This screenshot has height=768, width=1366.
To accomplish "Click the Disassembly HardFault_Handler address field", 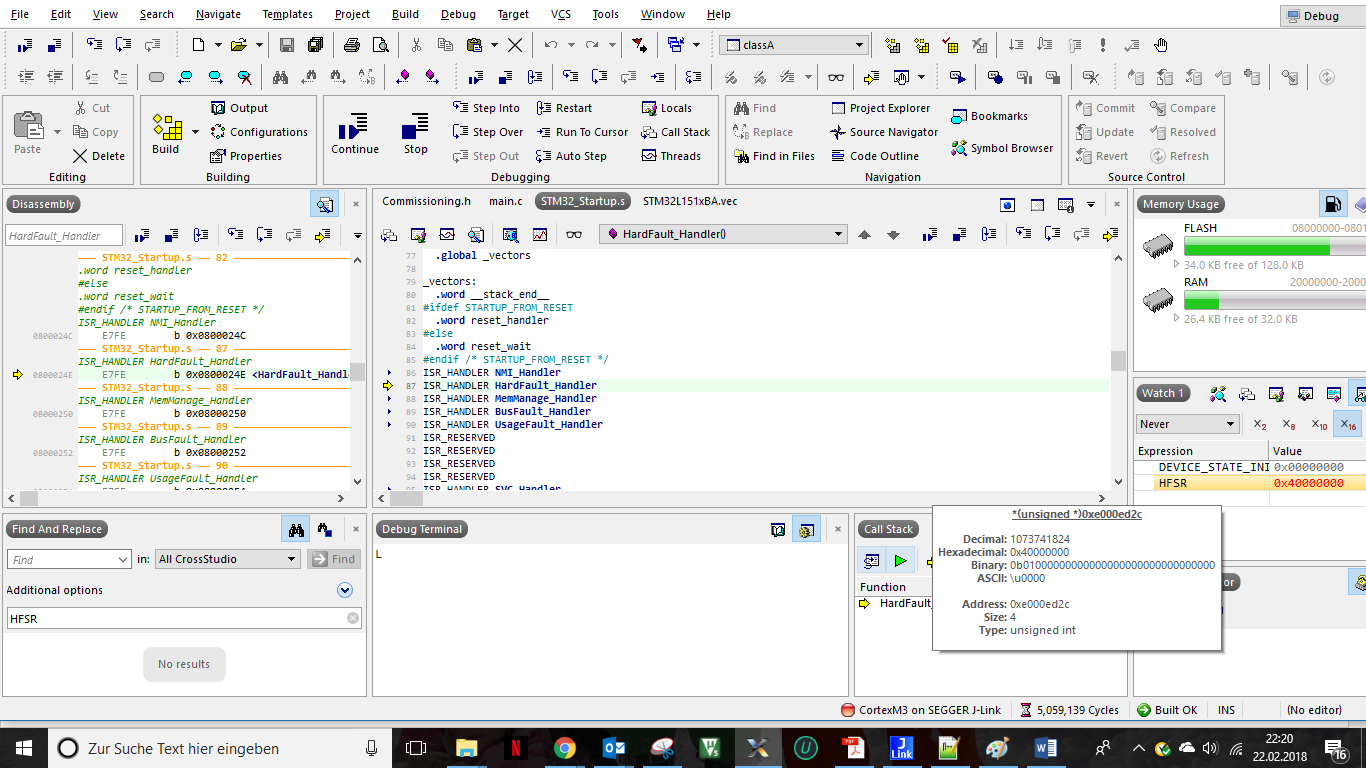I will point(64,235).
